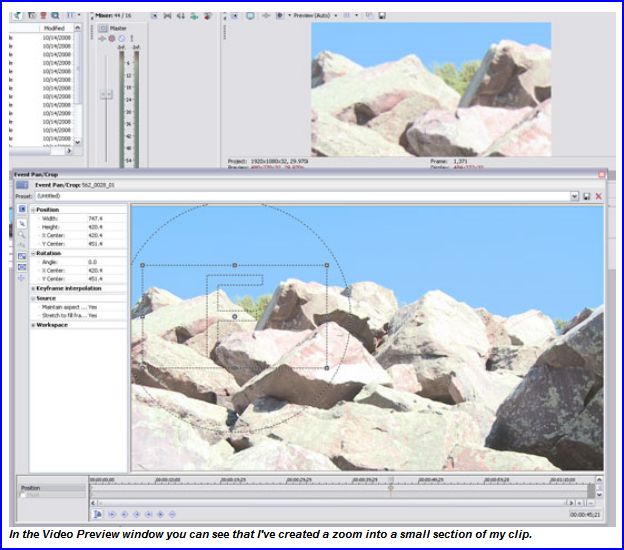The image size is (624, 550).
Task: Click Preset name field showing (Untitled)
Action: (x=302, y=196)
